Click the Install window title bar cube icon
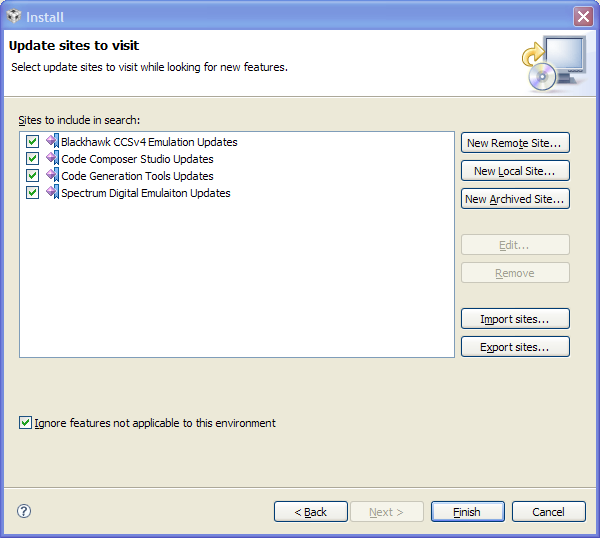 click(x=14, y=16)
